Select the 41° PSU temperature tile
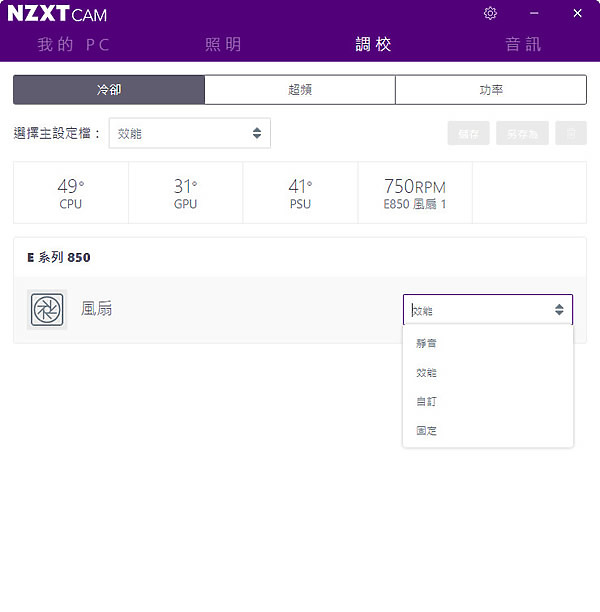 point(300,193)
